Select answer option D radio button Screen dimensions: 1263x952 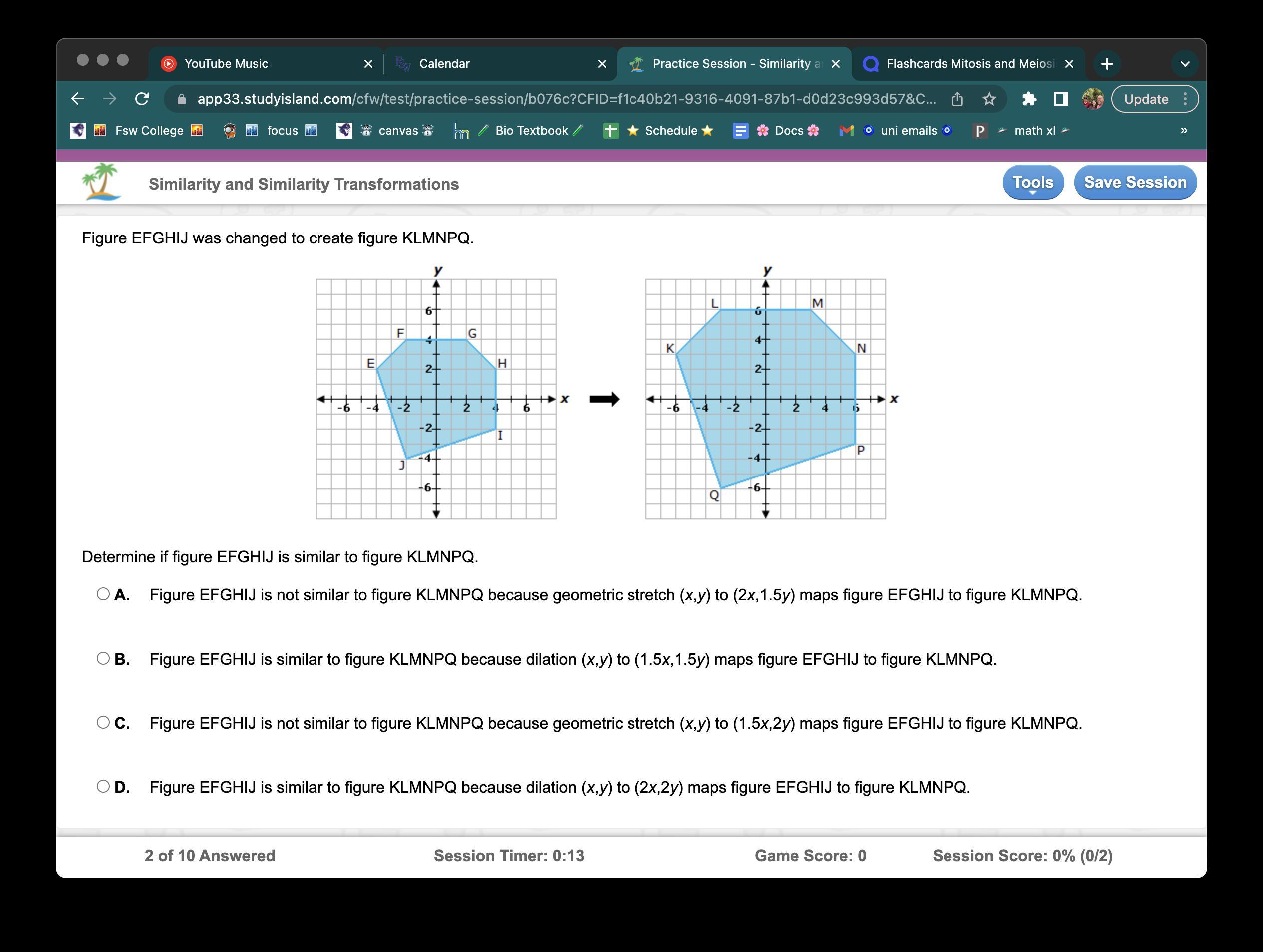[x=103, y=786]
